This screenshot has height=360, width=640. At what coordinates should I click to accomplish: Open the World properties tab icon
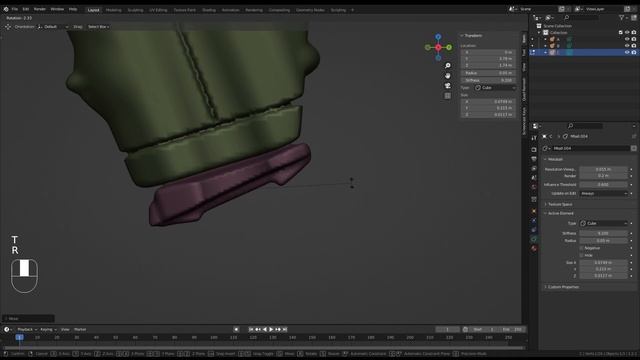[534, 187]
